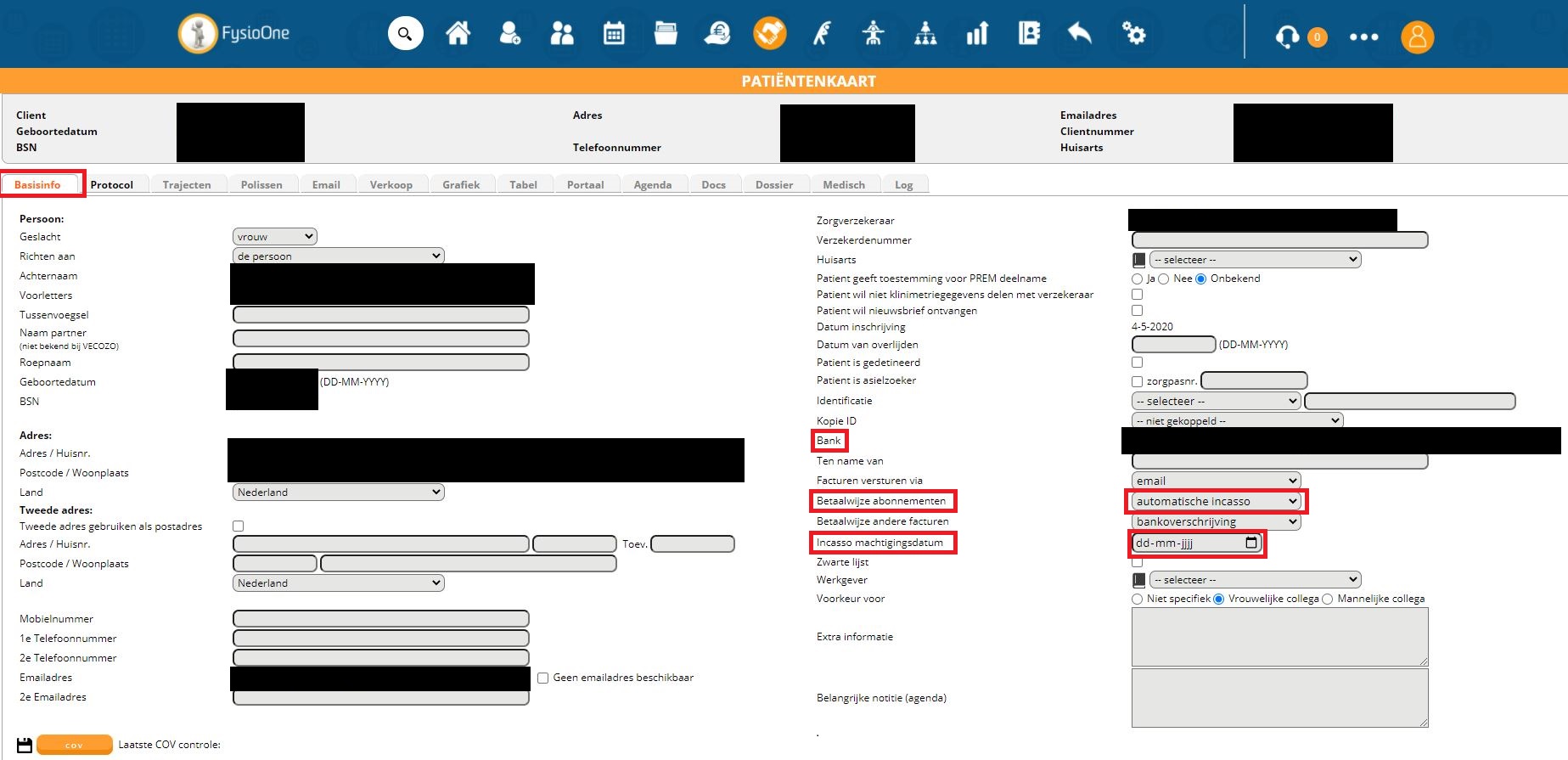Click the save floppy disk icon
This screenshot has width=1568, height=760.
pos(25,745)
